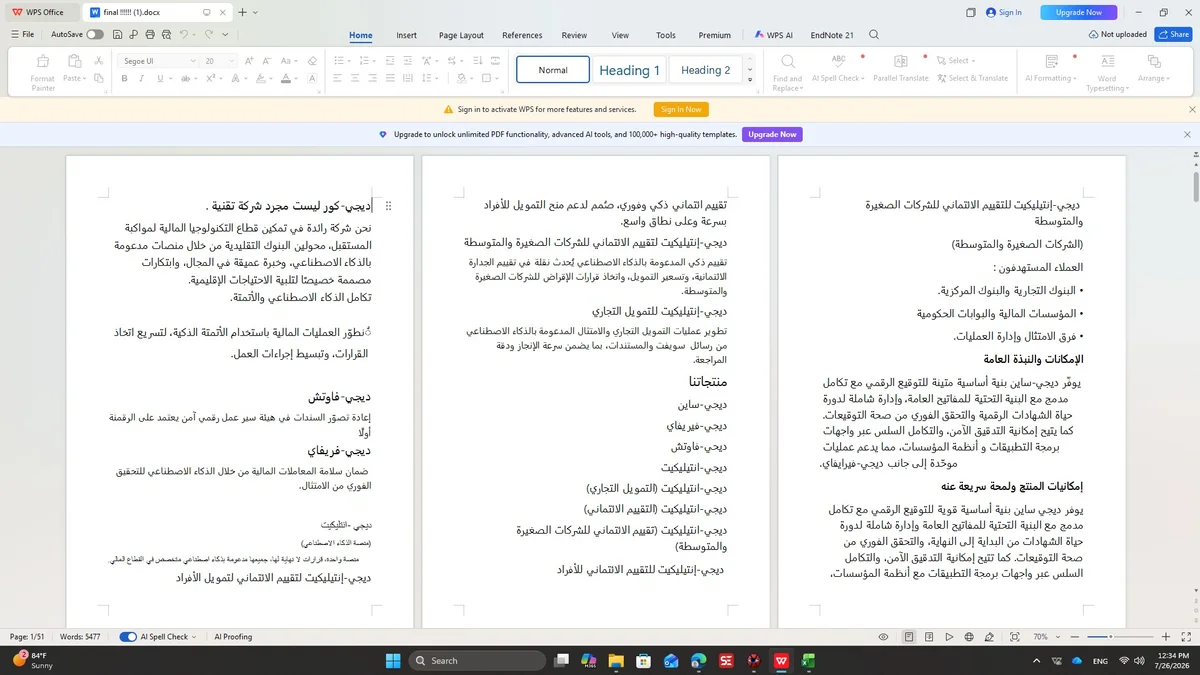Increase font size with A+ icon
This screenshot has width=1200, height=675.
[249, 61]
